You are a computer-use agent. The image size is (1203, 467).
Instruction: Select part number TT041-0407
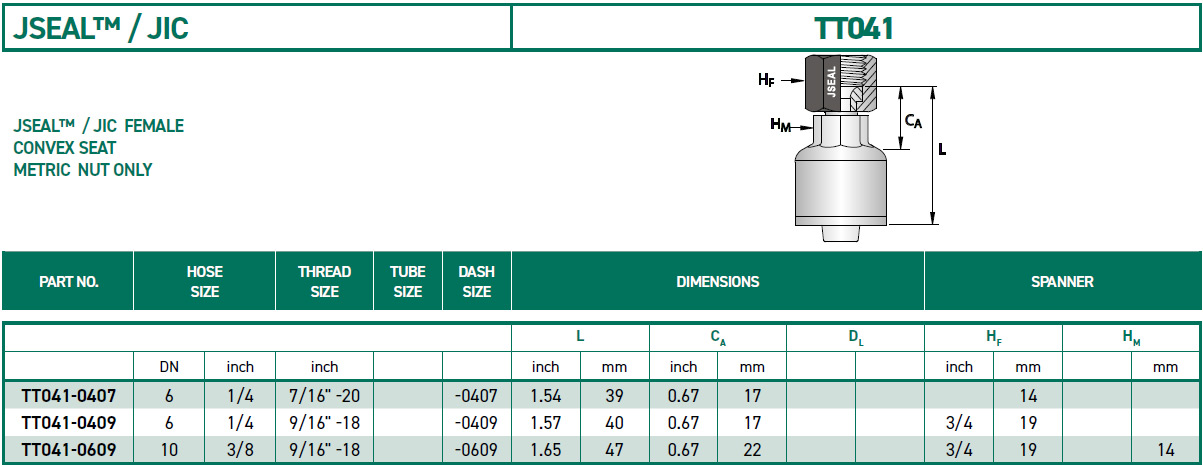pyautogui.click(x=68, y=396)
